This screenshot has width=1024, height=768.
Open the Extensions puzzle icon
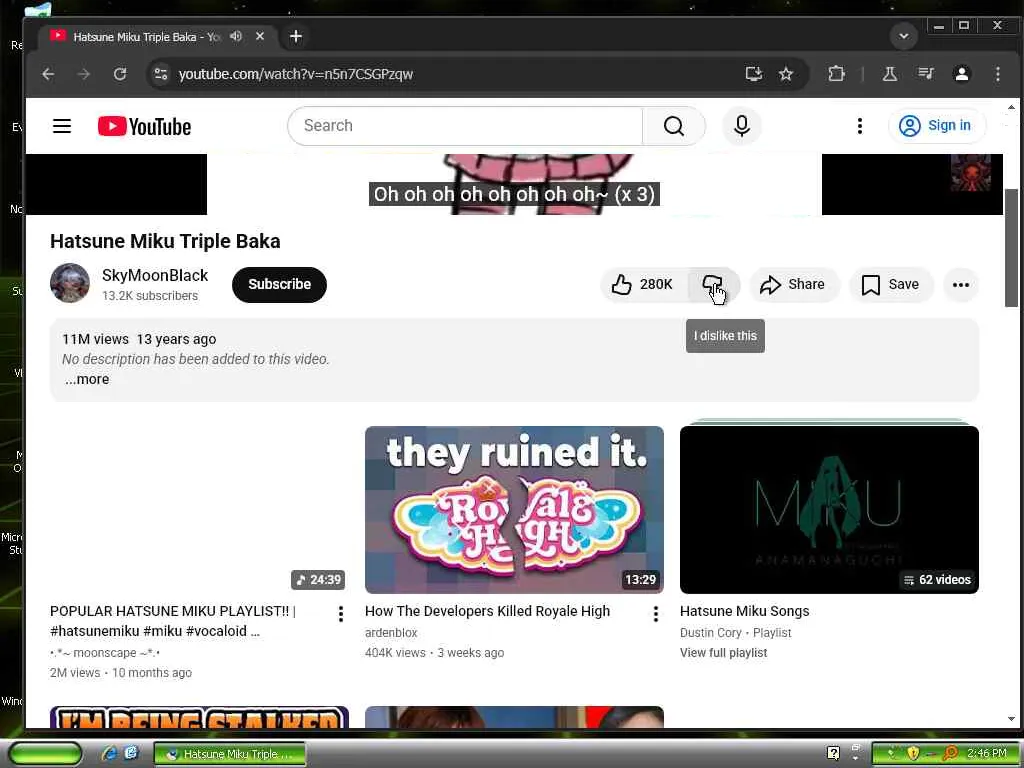pyautogui.click(x=836, y=74)
